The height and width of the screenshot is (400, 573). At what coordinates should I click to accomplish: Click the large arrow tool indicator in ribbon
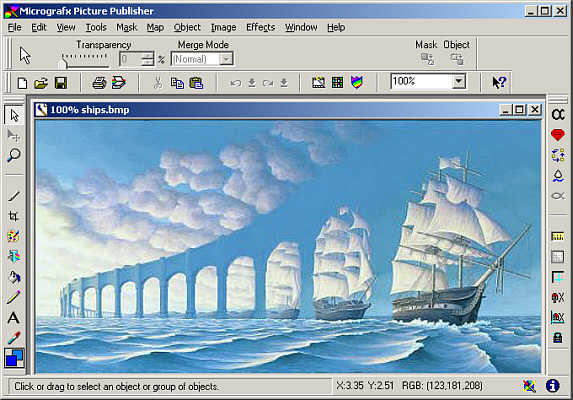(25, 56)
